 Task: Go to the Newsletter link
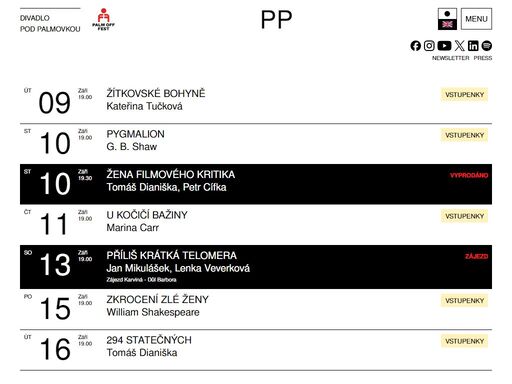pos(450,58)
